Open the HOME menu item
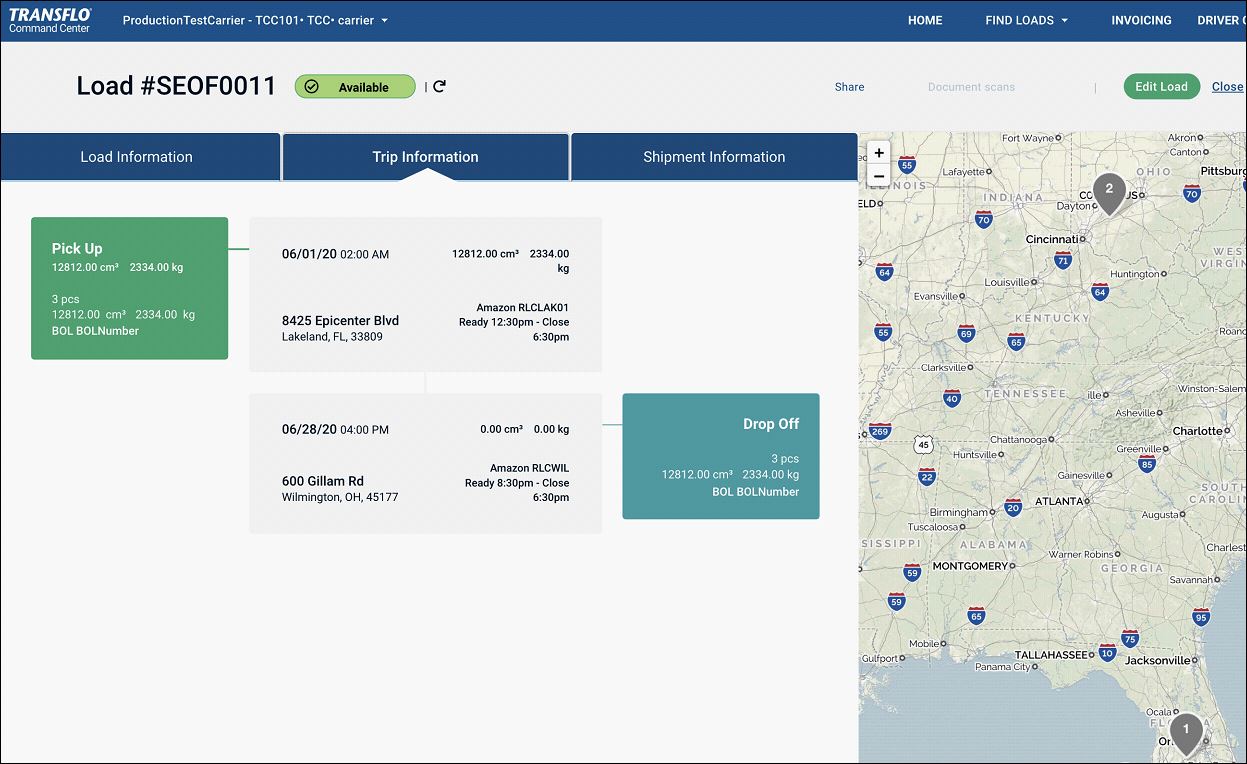1247x764 pixels. click(x=924, y=19)
